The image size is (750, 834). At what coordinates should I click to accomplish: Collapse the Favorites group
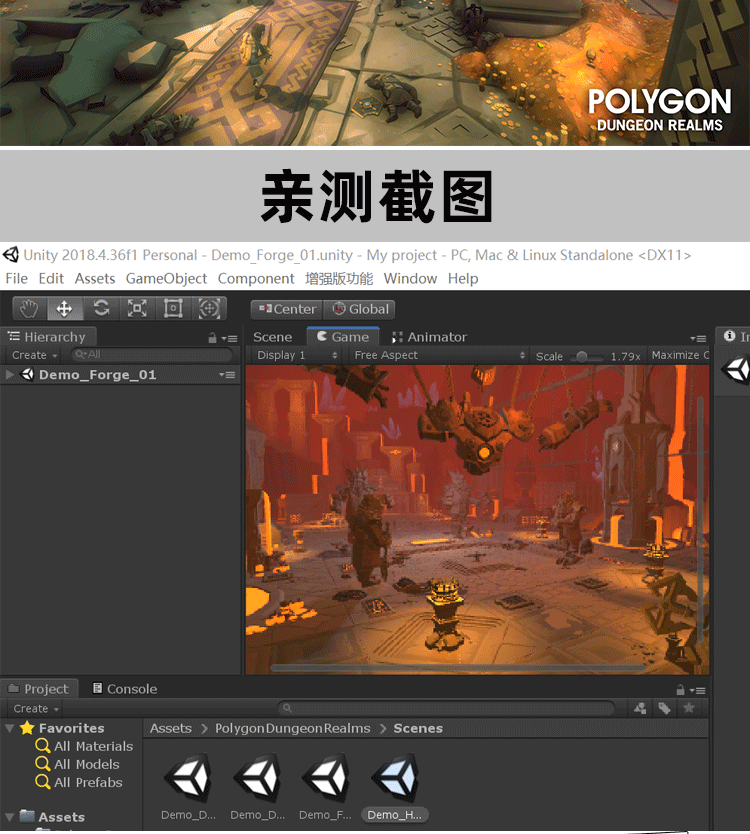(x=9, y=728)
